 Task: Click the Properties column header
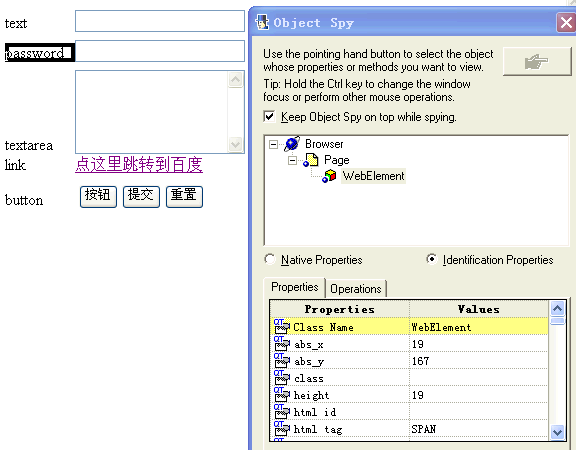[x=340, y=309]
